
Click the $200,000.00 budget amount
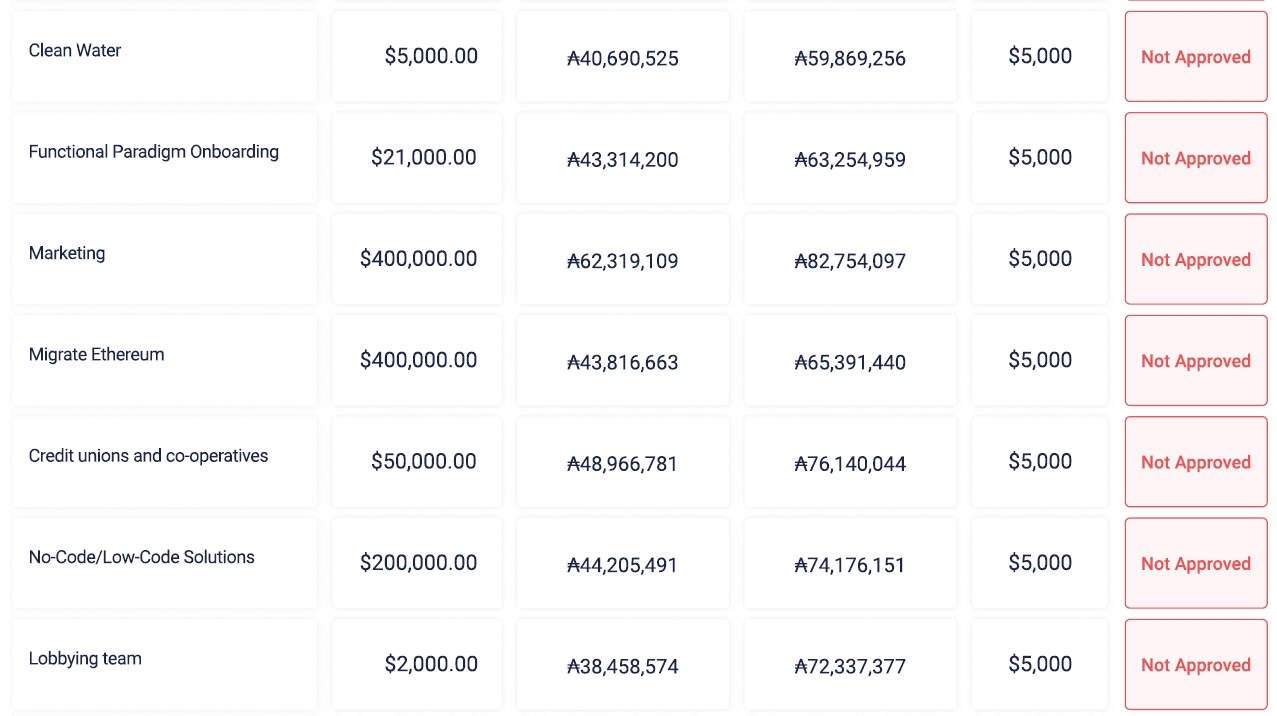click(x=418, y=563)
